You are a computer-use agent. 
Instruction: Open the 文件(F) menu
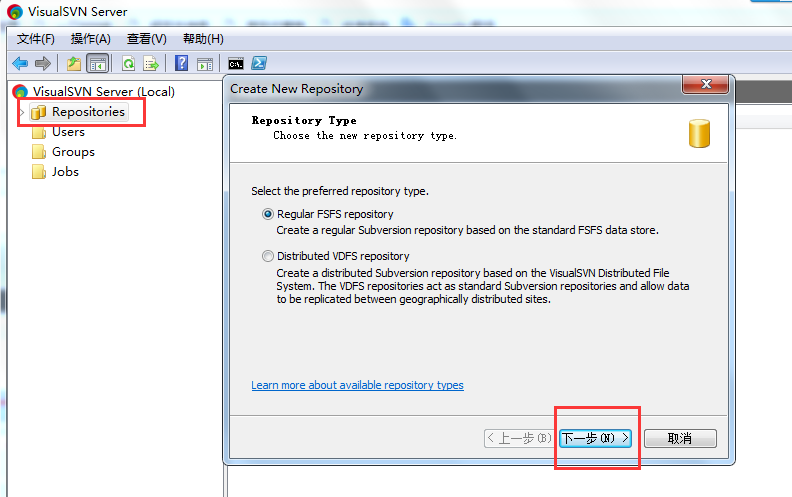(35, 39)
